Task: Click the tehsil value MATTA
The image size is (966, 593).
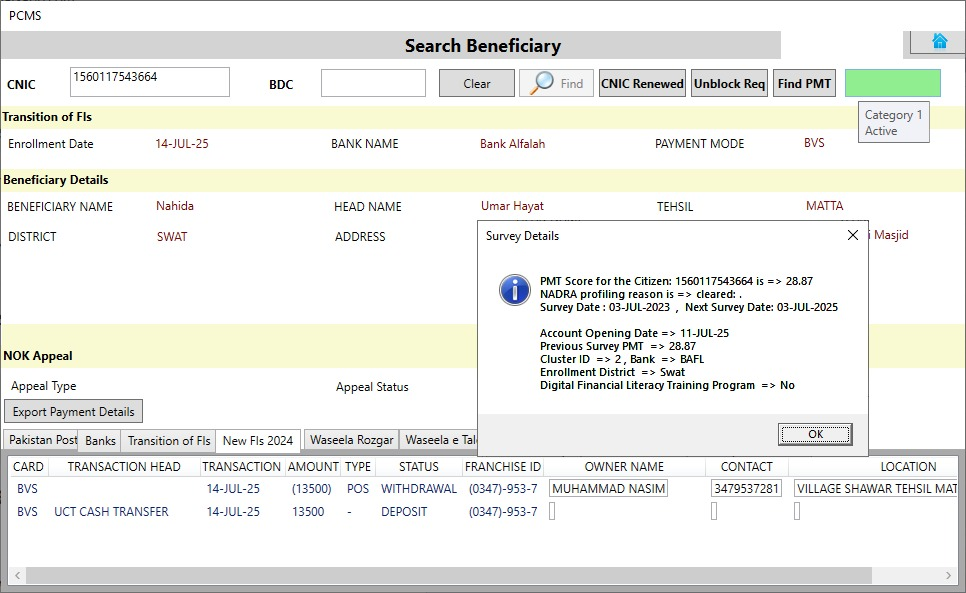Action: [x=824, y=206]
